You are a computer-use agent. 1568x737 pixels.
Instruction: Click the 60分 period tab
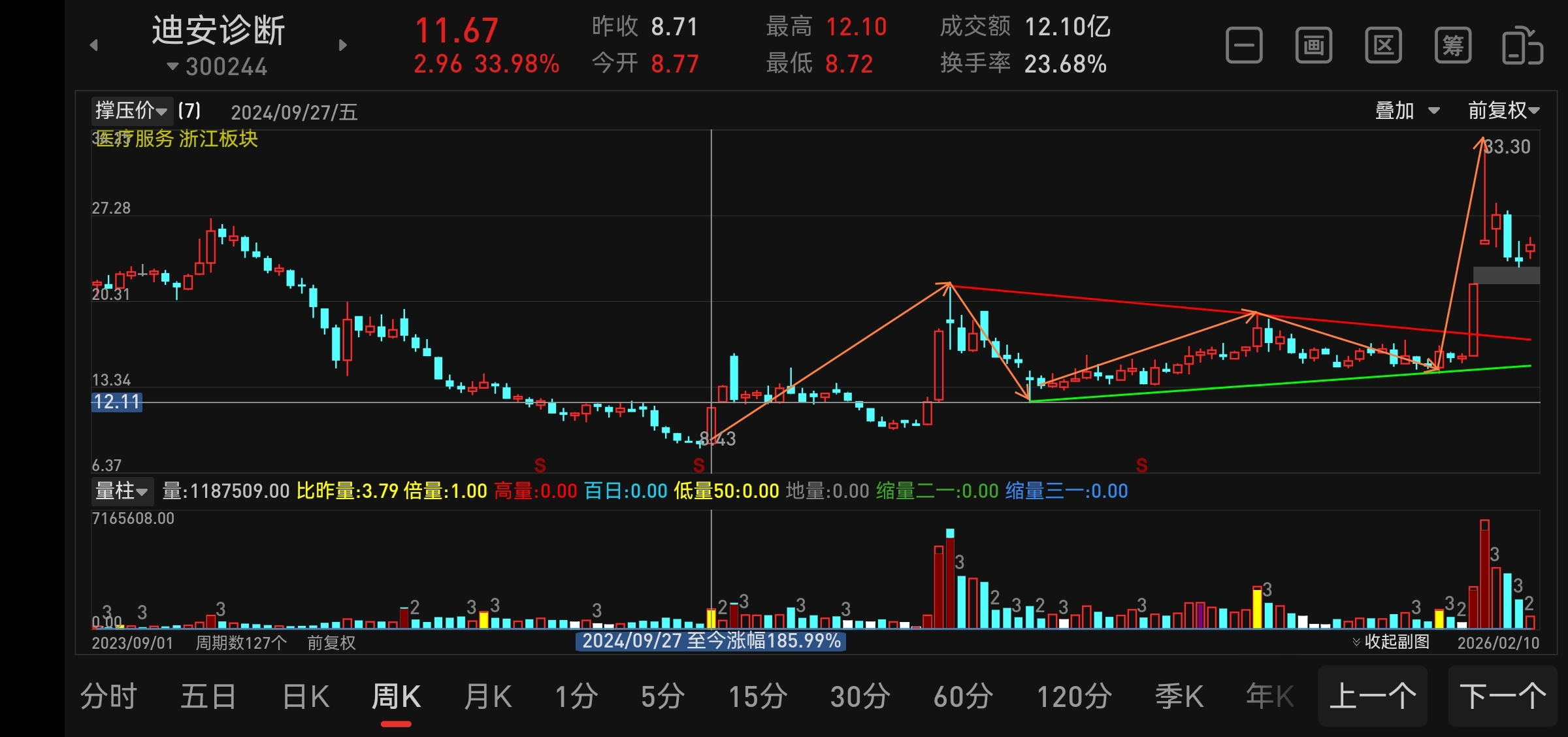[963, 696]
